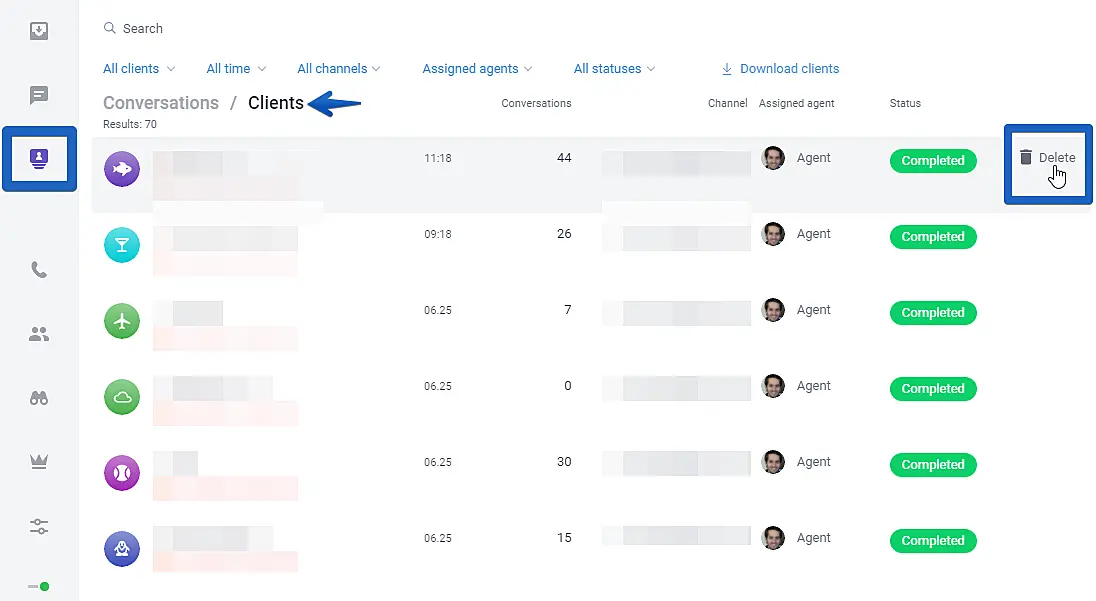Open the sliders settings sidebar icon
The image size is (1096, 601).
[39, 526]
